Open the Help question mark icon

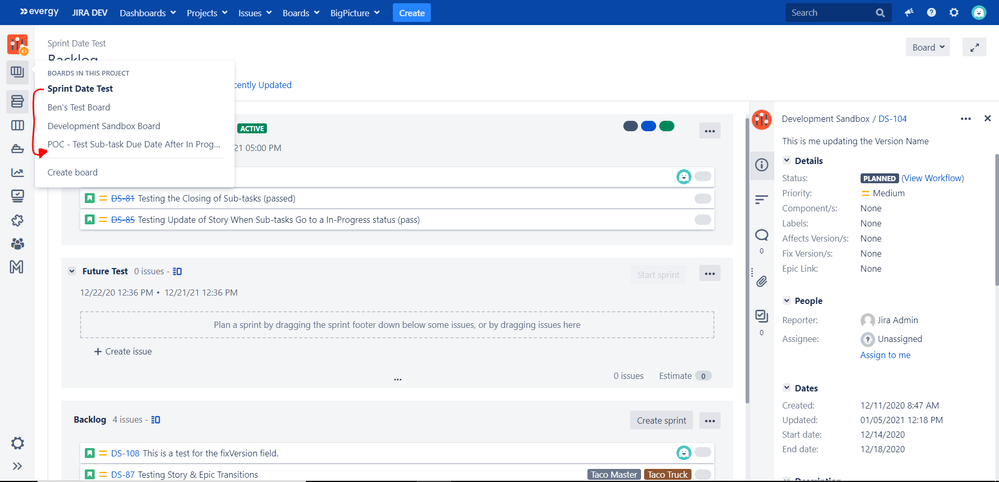[x=931, y=12]
